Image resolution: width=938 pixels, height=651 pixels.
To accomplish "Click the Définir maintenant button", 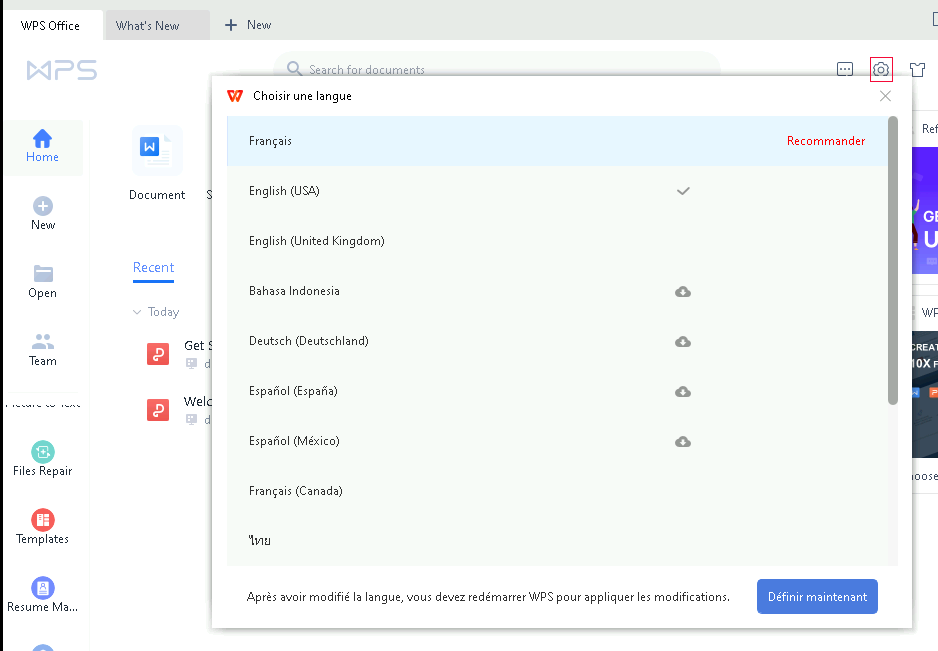I will 817,596.
